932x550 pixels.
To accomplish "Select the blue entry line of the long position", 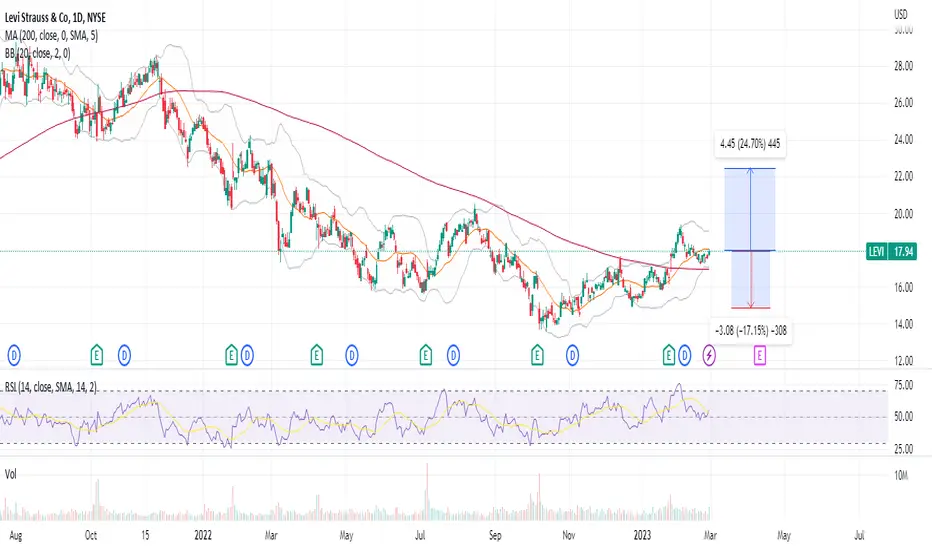I will point(750,250).
